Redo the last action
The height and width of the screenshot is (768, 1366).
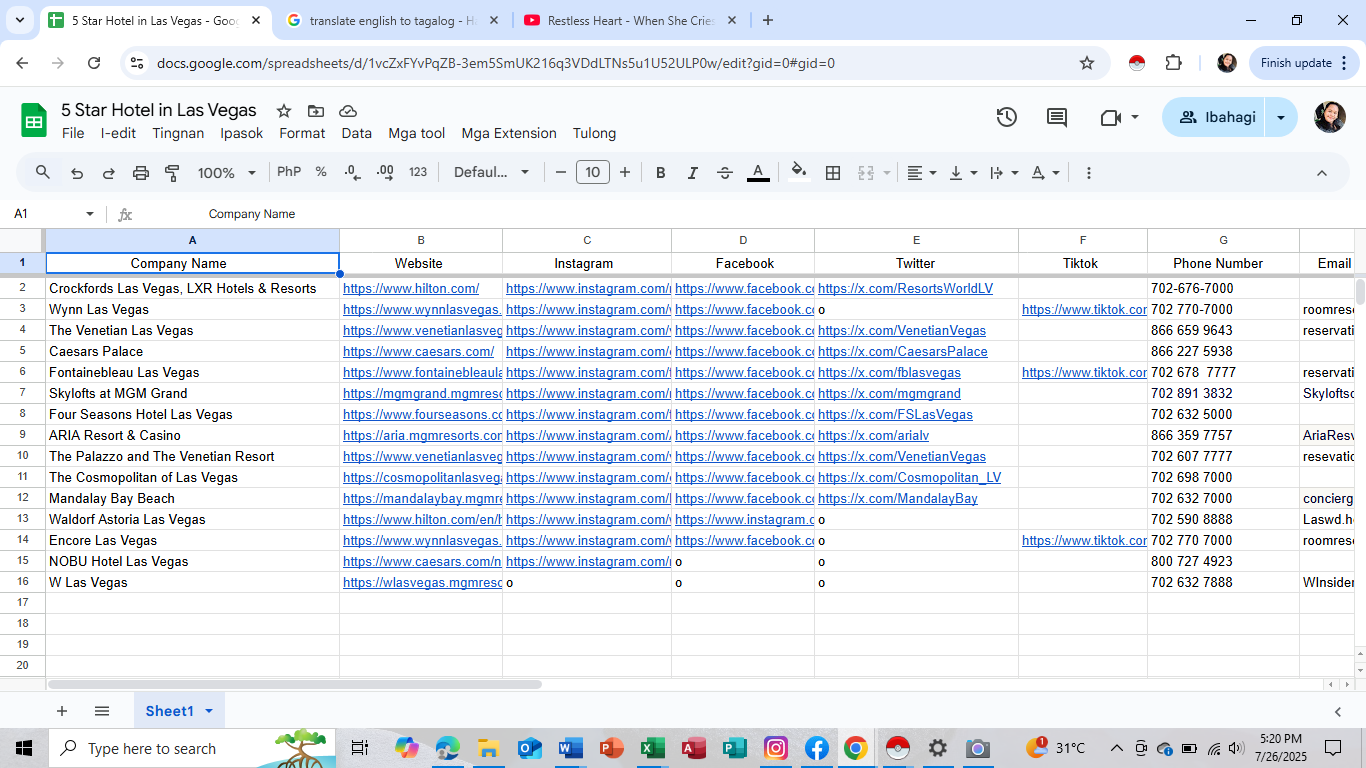click(109, 173)
